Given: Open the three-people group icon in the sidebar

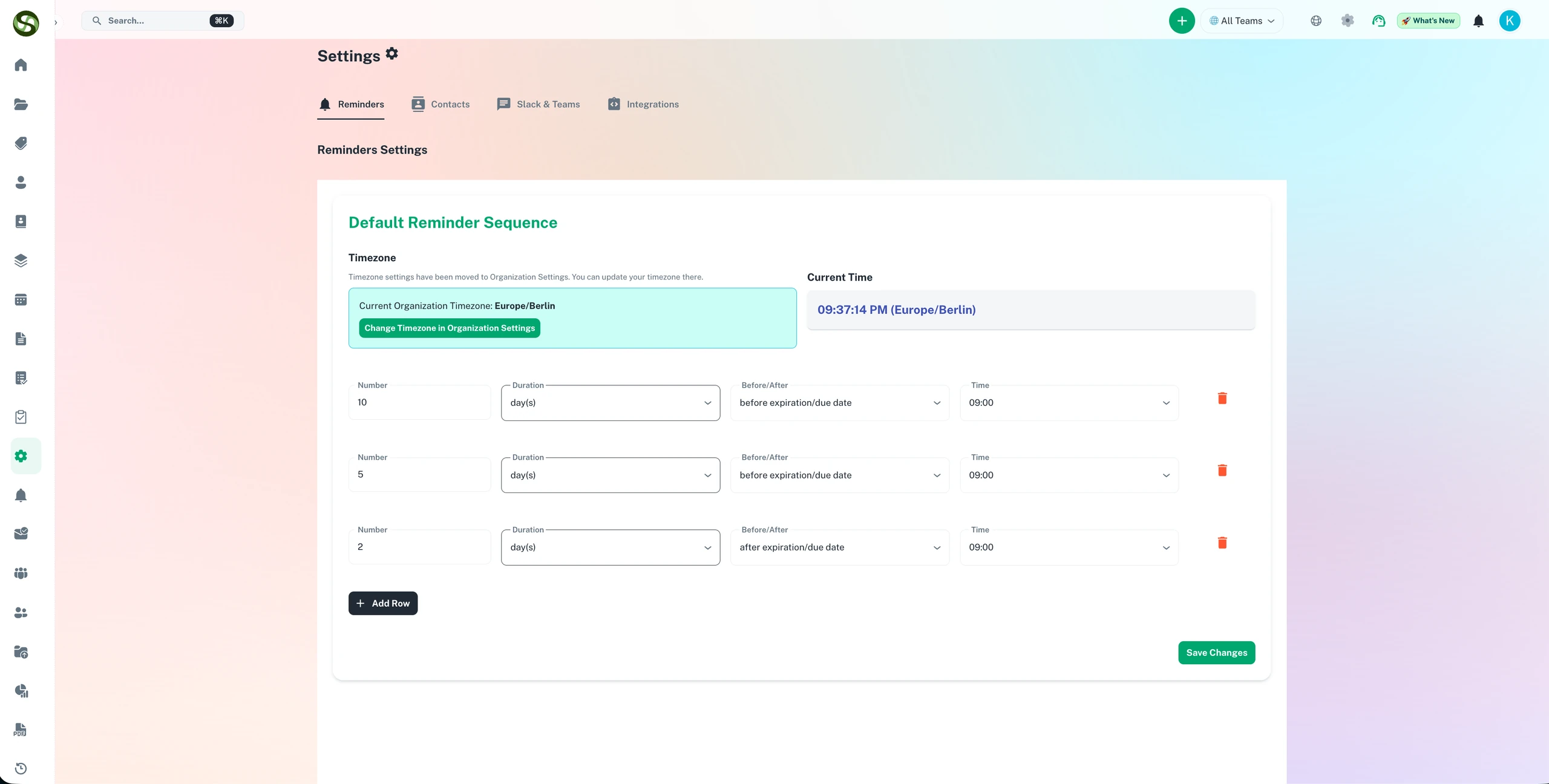Looking at the screenshot, I should tap(21, 573).
